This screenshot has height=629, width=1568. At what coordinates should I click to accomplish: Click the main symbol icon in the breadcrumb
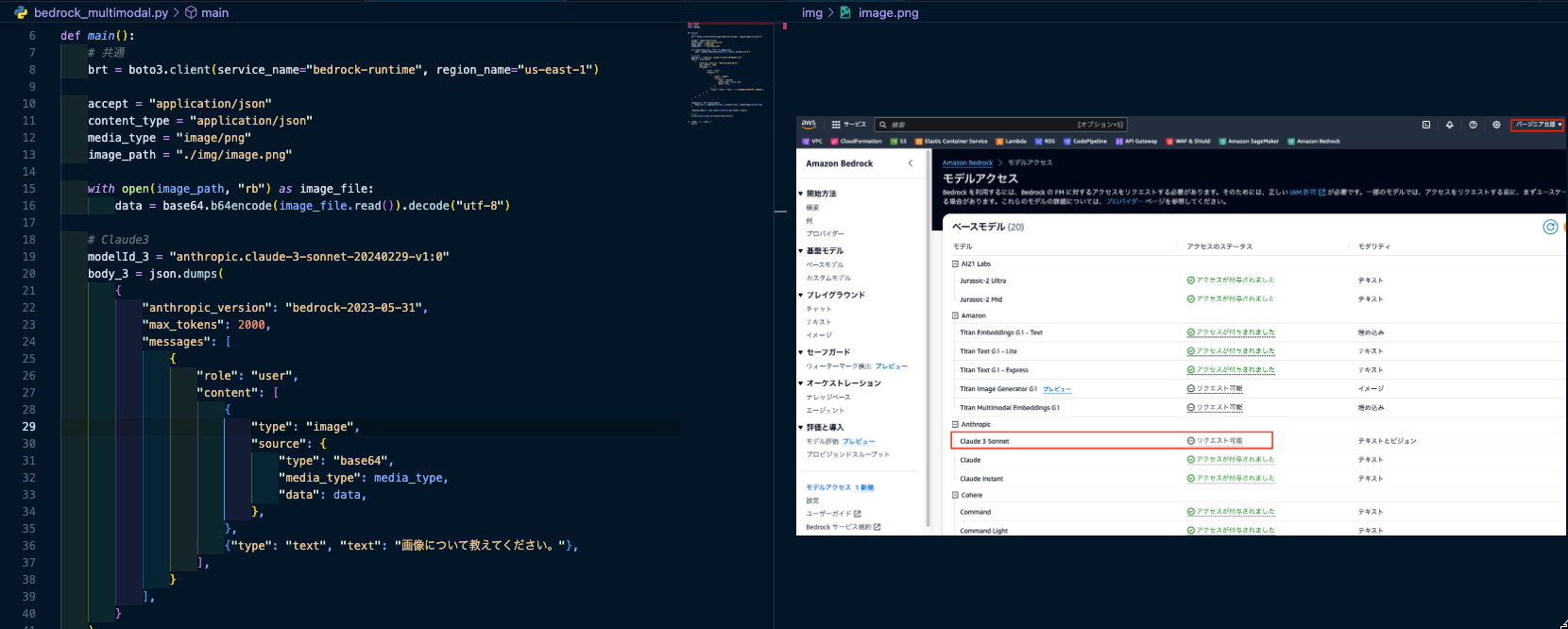pyautogui.click(x=191, y=12)
